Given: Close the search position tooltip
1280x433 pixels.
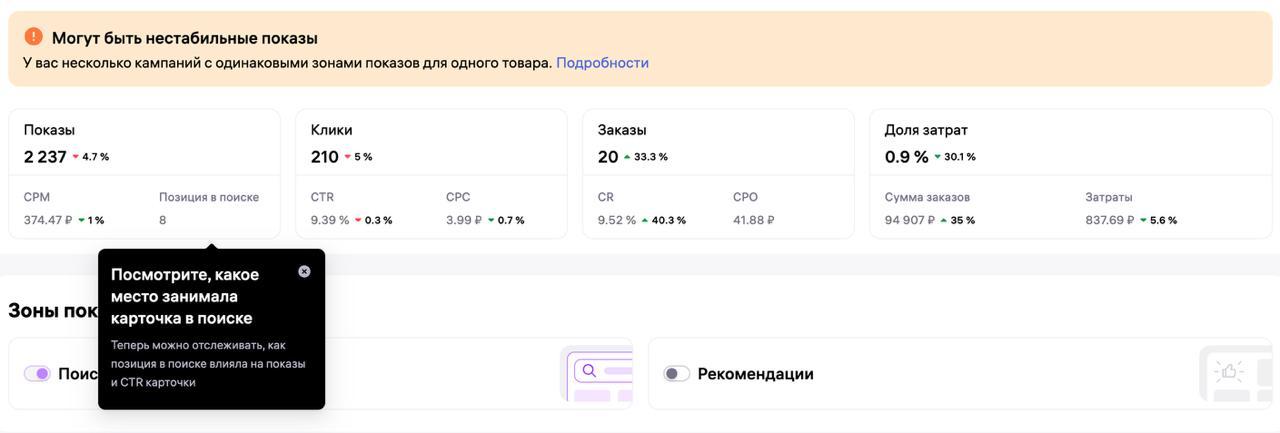Looking at the screenshot, I should 304,271.
